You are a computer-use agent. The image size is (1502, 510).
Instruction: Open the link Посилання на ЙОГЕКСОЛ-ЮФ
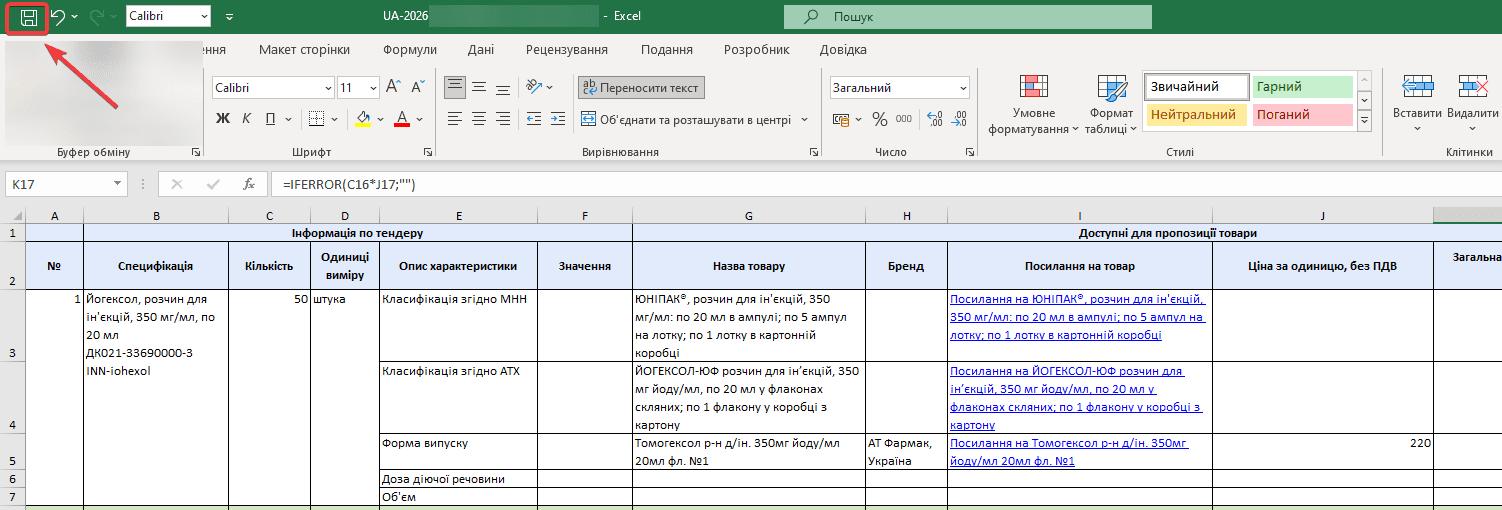pyautogui.click(x=1076, y=398)
